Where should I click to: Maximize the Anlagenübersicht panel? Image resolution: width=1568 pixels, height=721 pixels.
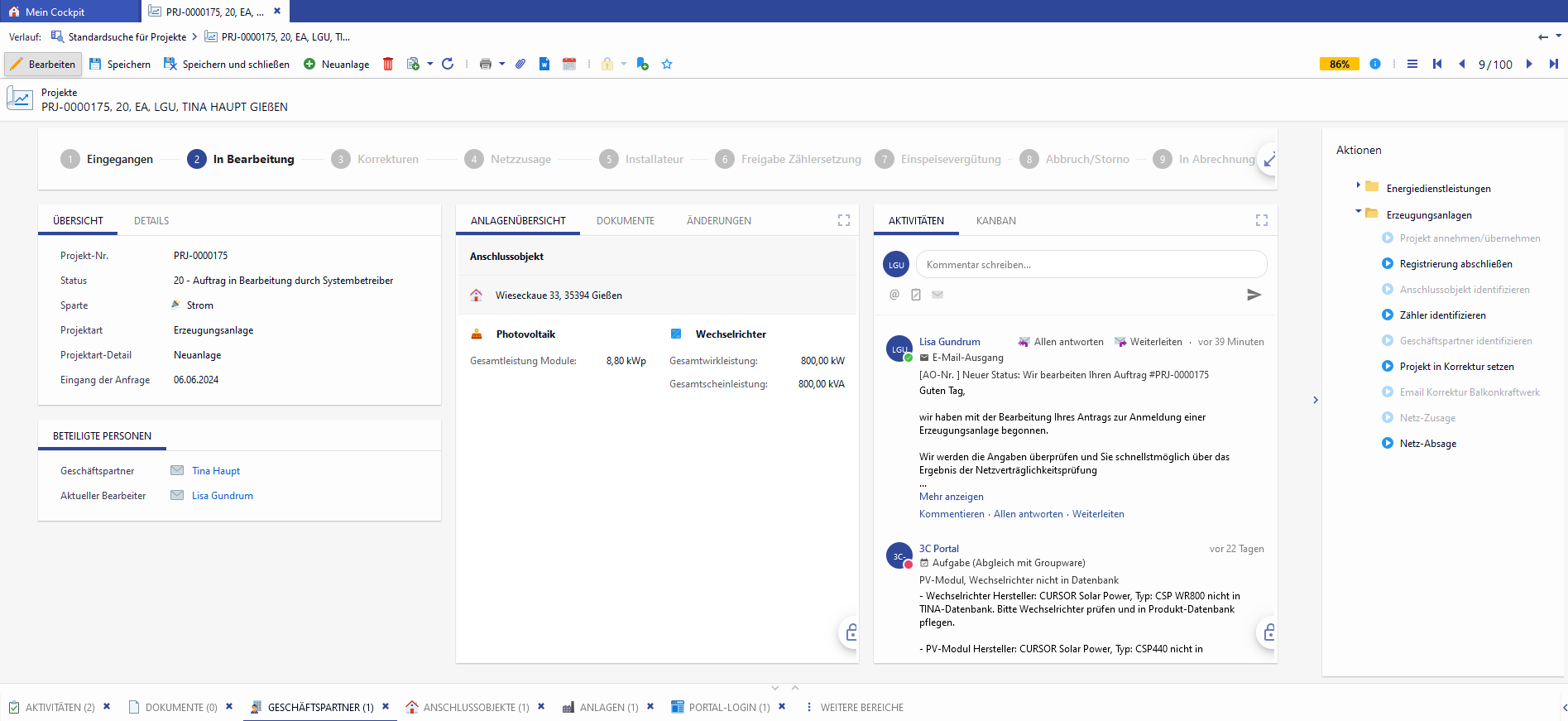coord(844,220)
